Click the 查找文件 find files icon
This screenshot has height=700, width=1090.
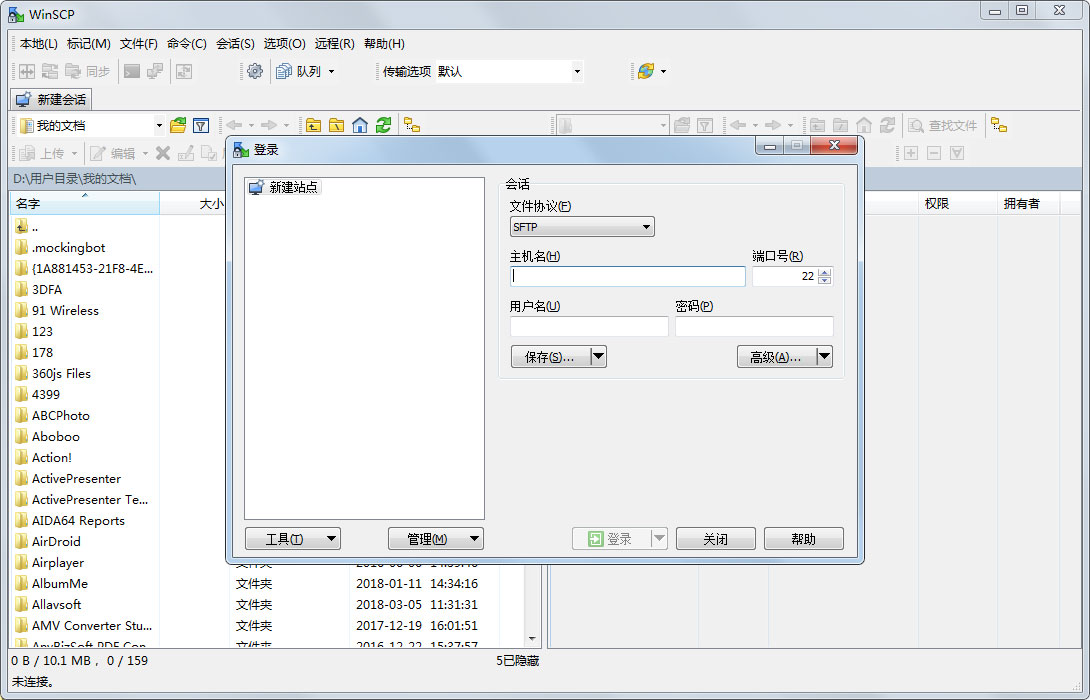point(916,125)
